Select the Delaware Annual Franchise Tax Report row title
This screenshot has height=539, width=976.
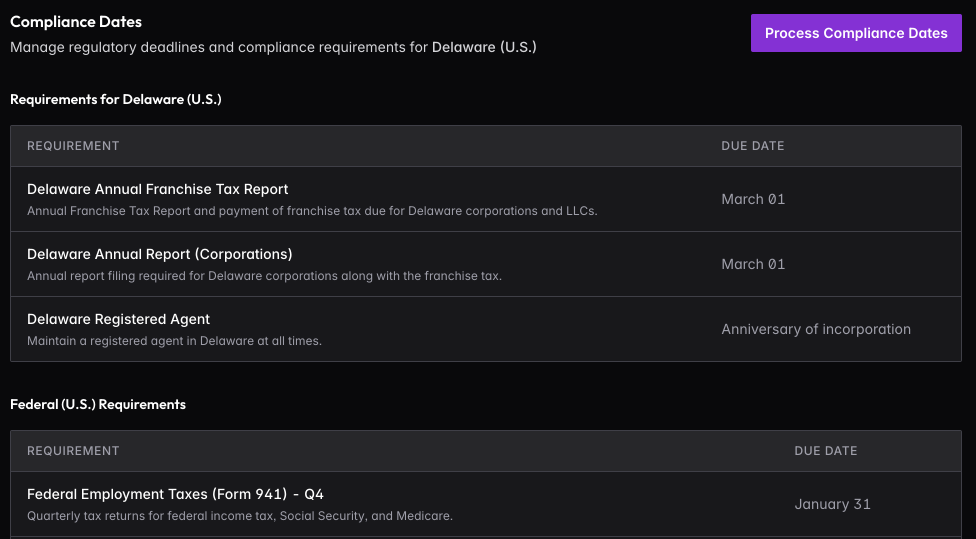[157, 189]
